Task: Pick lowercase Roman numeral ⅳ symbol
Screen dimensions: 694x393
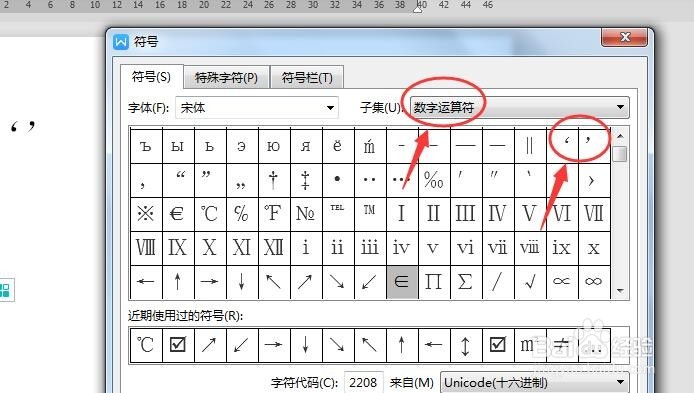Action: click(x=401, y=248)
